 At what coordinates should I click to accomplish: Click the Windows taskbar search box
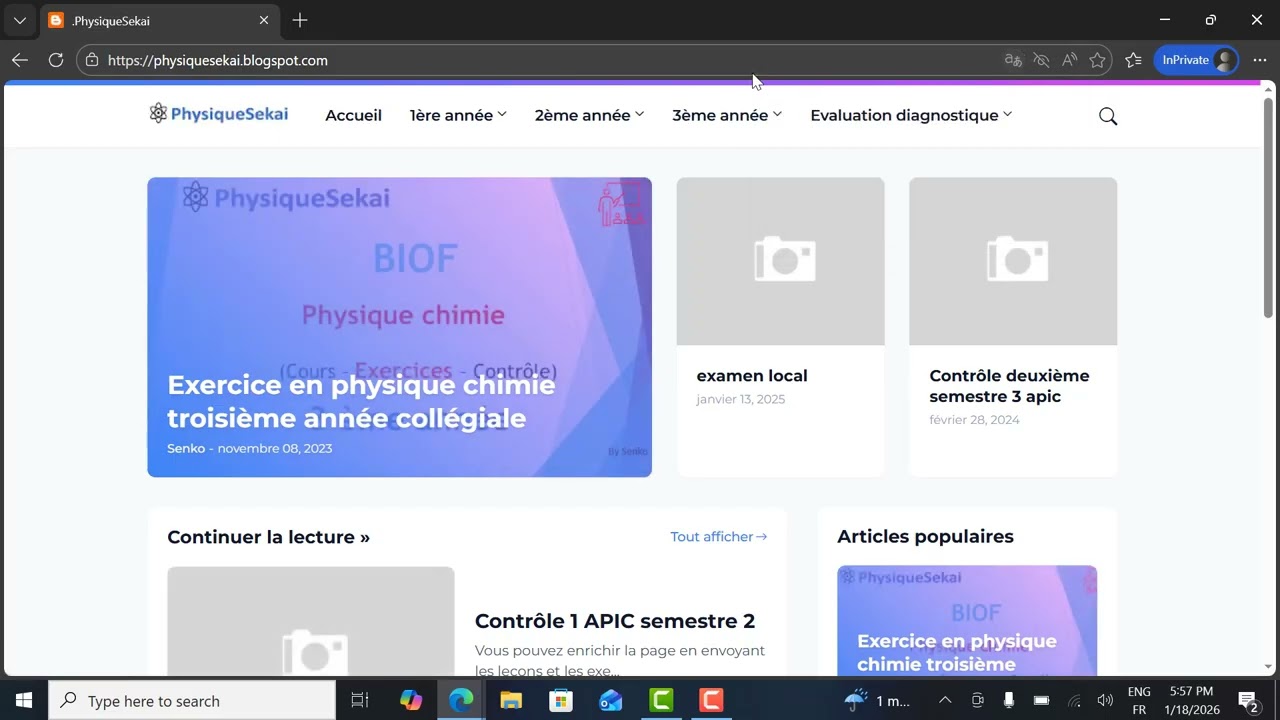point(192,701)
